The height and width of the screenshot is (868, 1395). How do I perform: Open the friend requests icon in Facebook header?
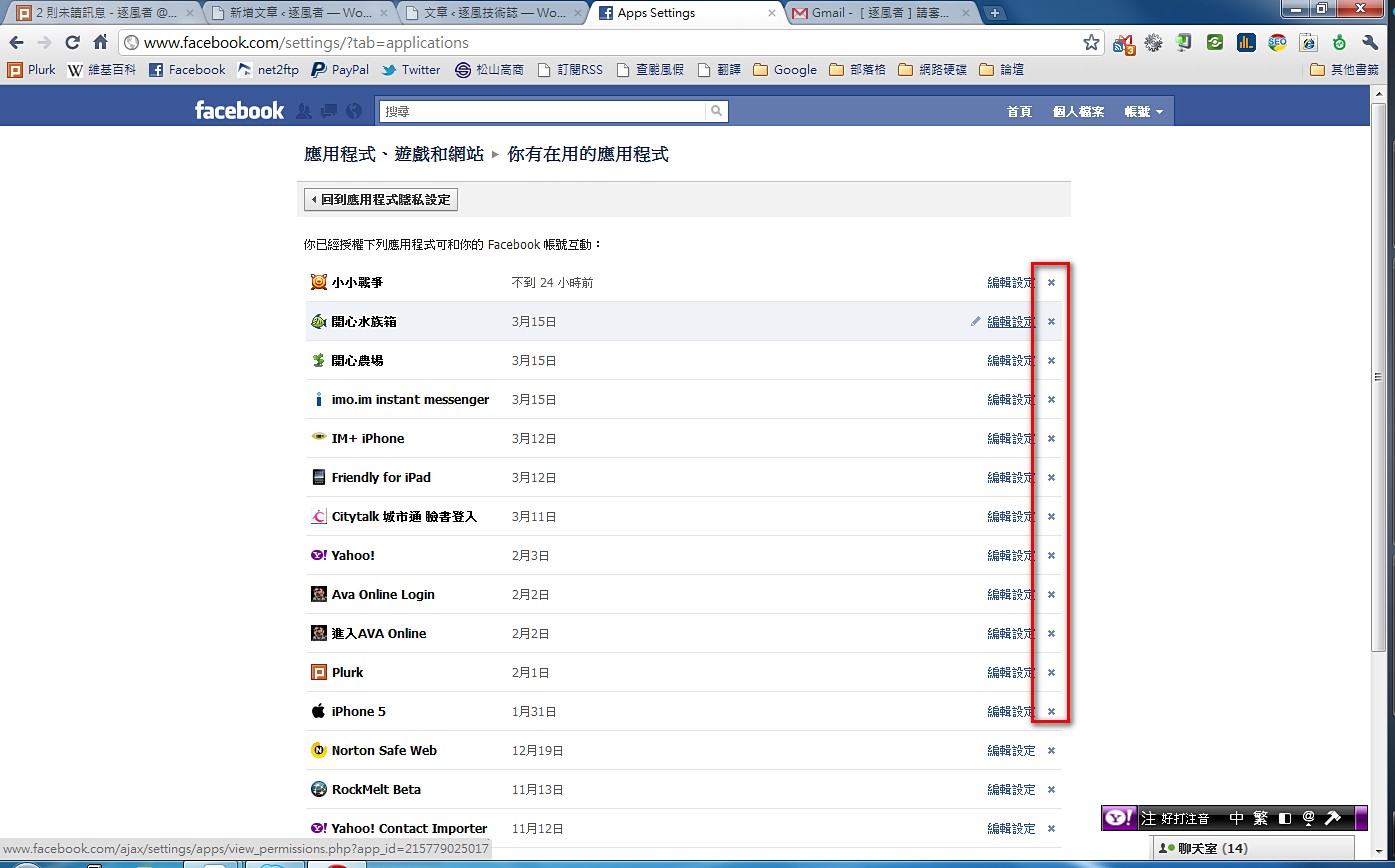coord(304,111)
